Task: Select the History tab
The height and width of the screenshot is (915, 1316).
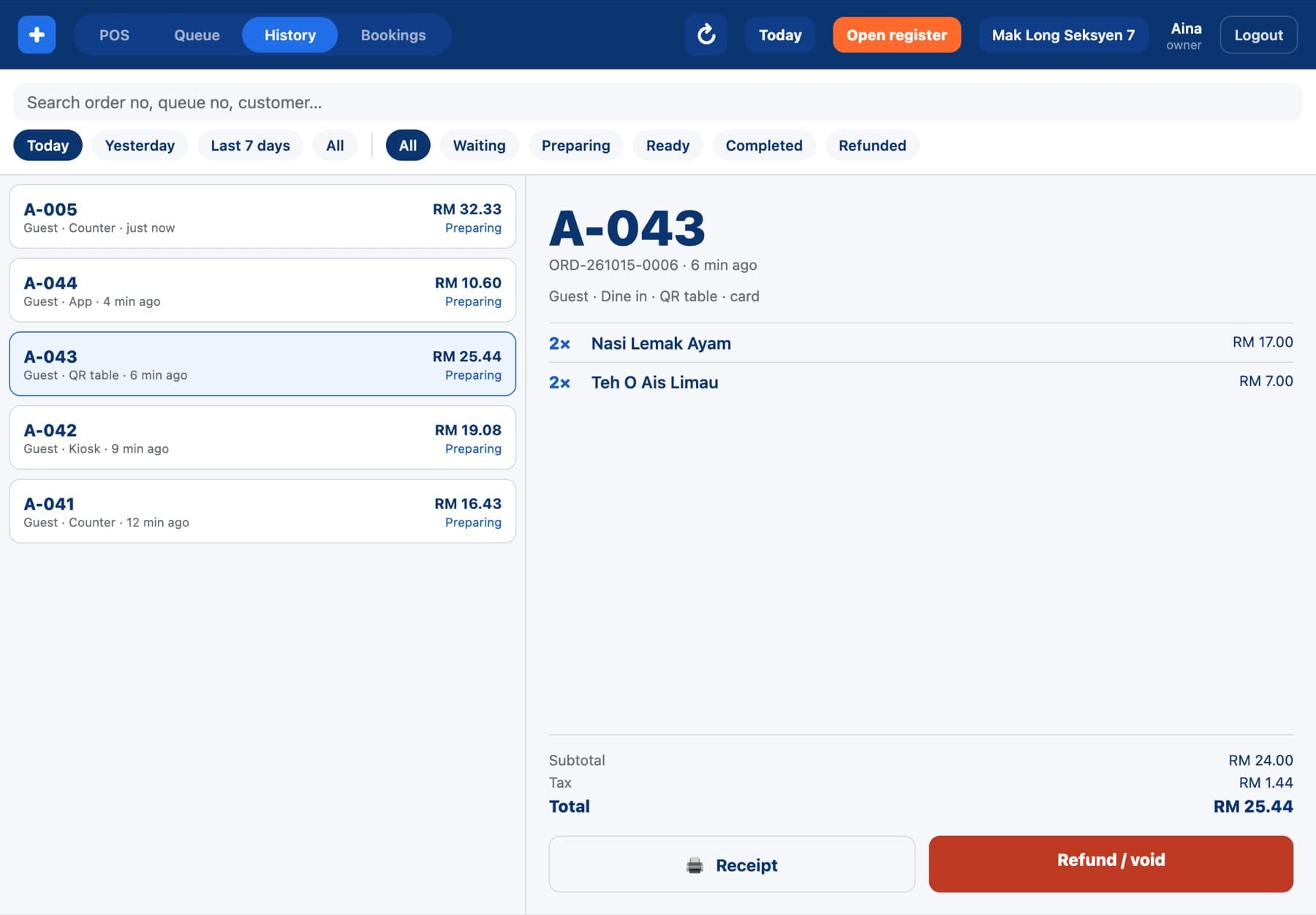Action: (x=290, y=34)
